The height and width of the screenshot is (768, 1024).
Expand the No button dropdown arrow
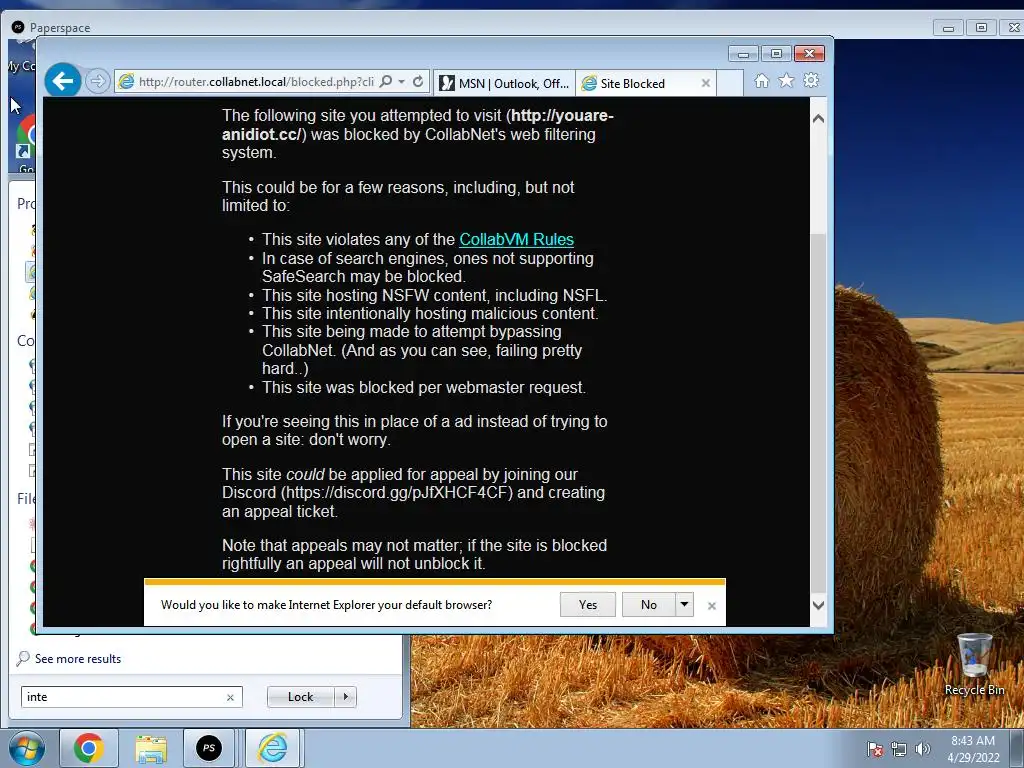684,605
